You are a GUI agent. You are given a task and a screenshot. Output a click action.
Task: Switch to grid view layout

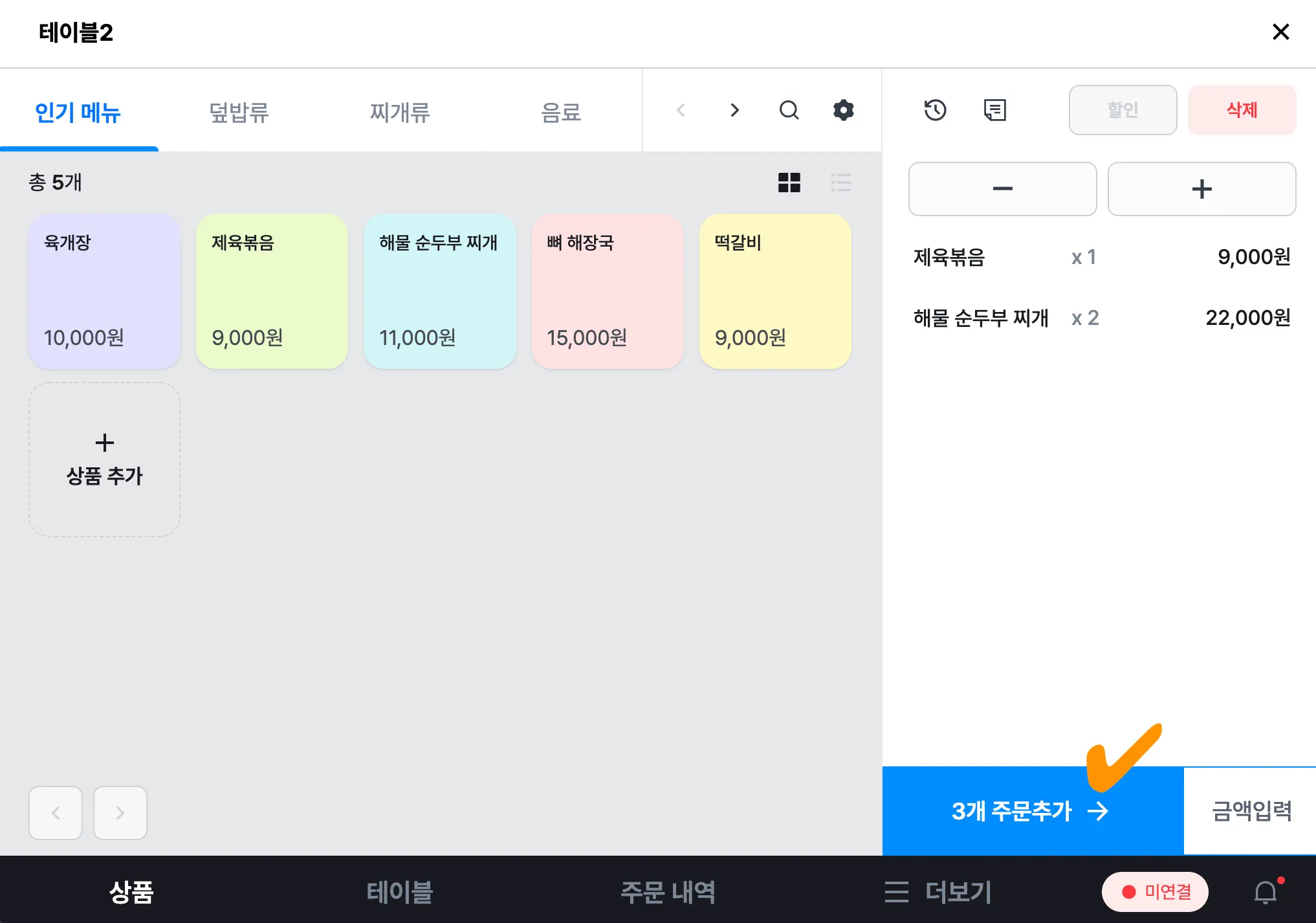789,183
